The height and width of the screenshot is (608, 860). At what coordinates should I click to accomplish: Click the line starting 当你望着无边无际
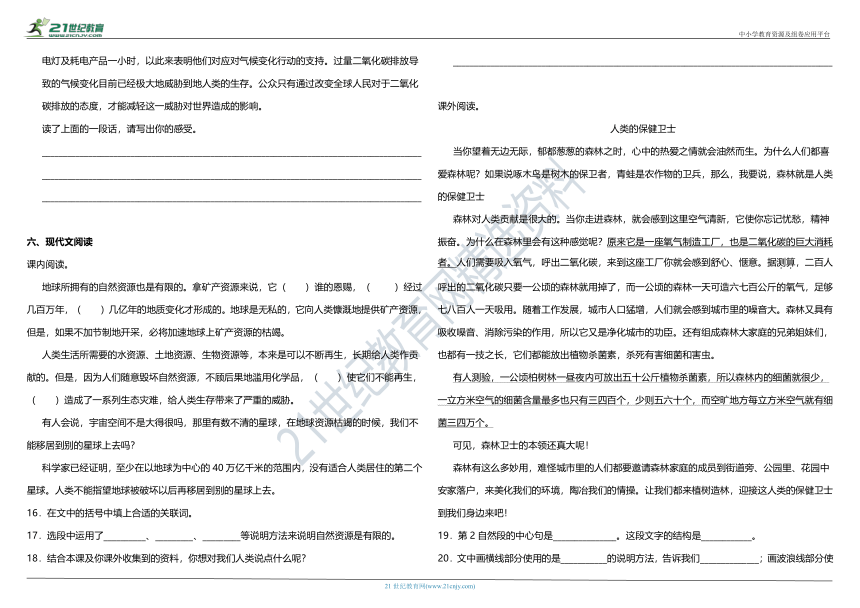(x=642, y=151)
